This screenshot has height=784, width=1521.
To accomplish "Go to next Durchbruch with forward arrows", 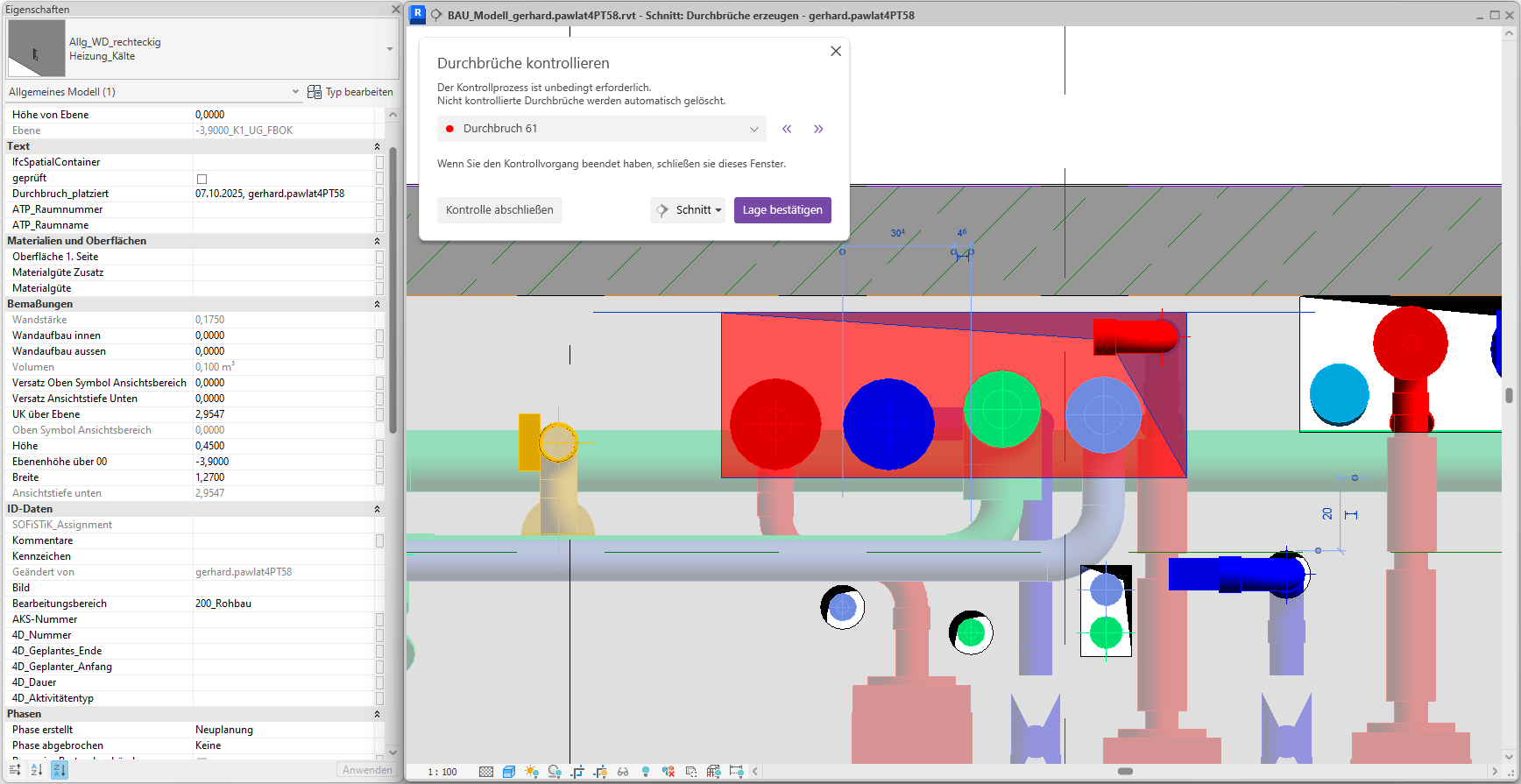I will coord(818,129).
